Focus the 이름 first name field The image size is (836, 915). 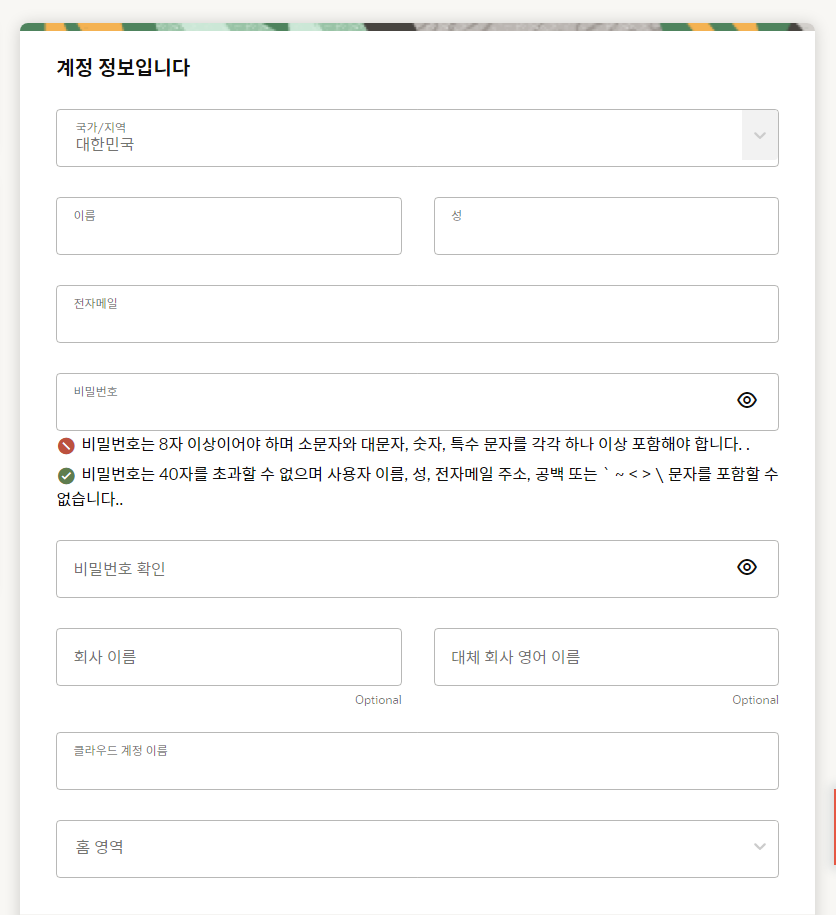pos(229,226)
